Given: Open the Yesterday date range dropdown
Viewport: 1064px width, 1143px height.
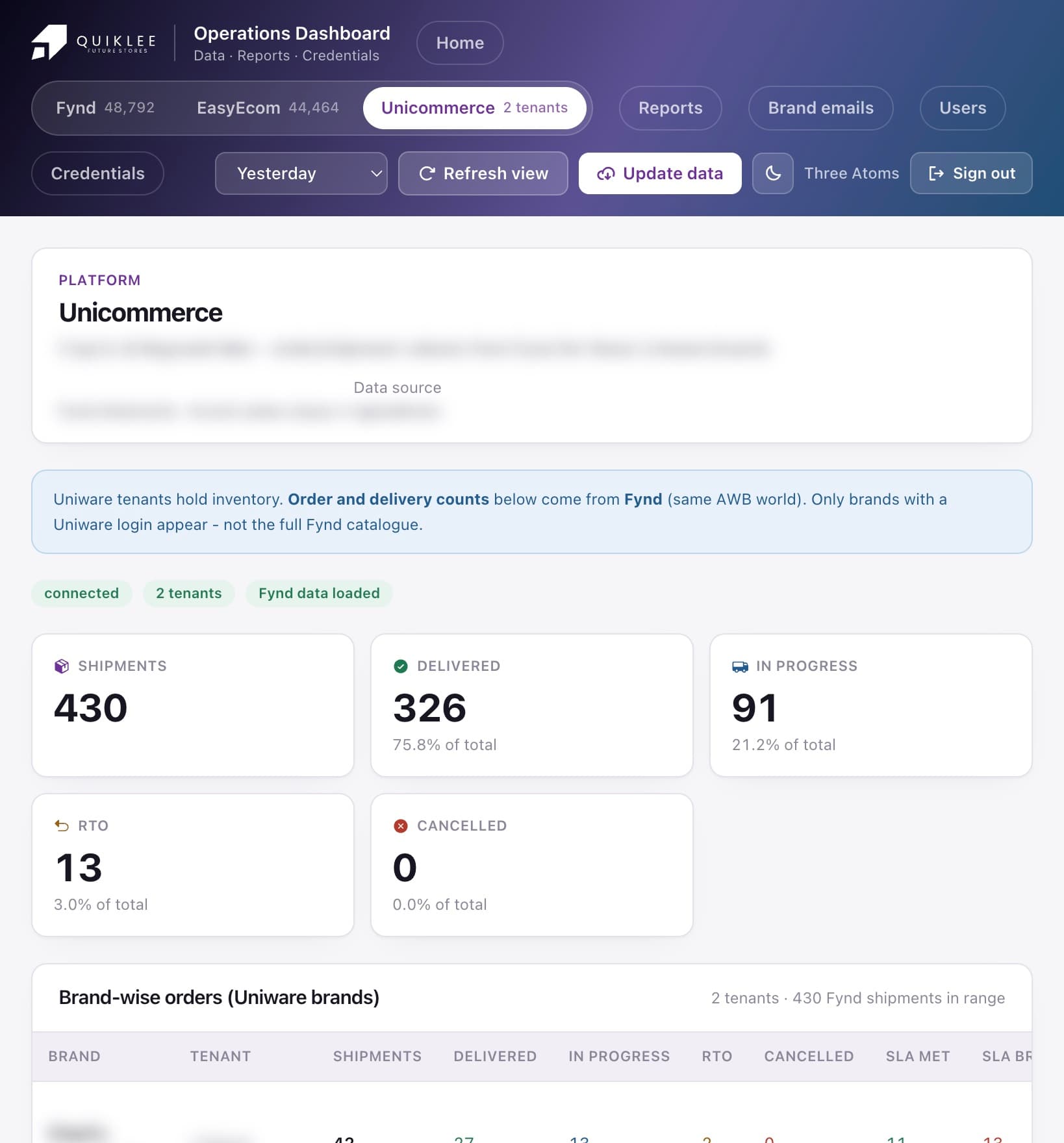Looking at the screenshot, I should (x=301, y=173).
